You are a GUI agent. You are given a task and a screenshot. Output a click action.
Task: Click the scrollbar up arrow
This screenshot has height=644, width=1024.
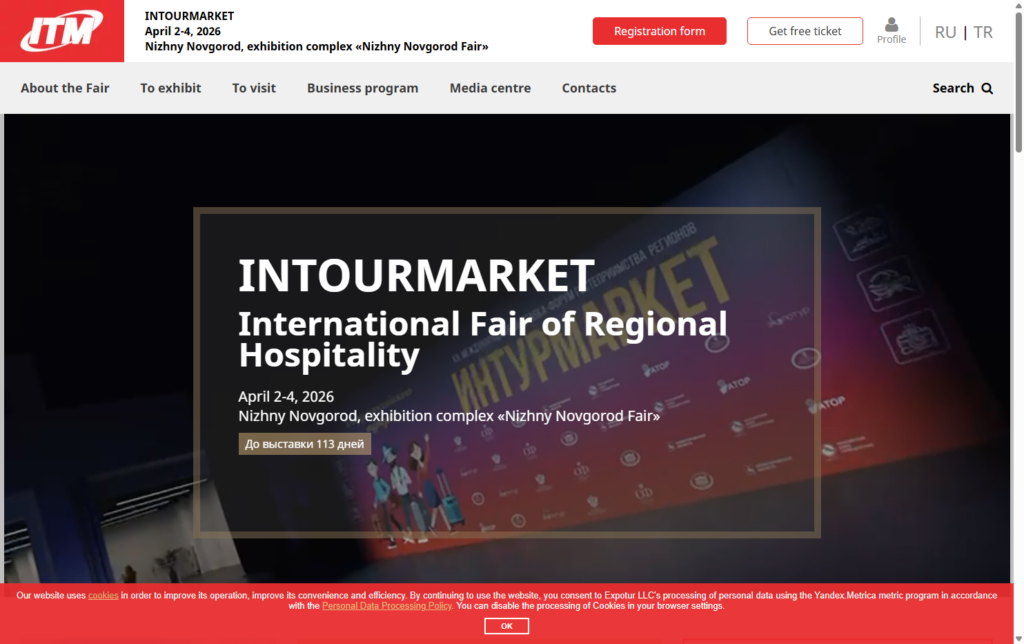(x=1018, y=6)
